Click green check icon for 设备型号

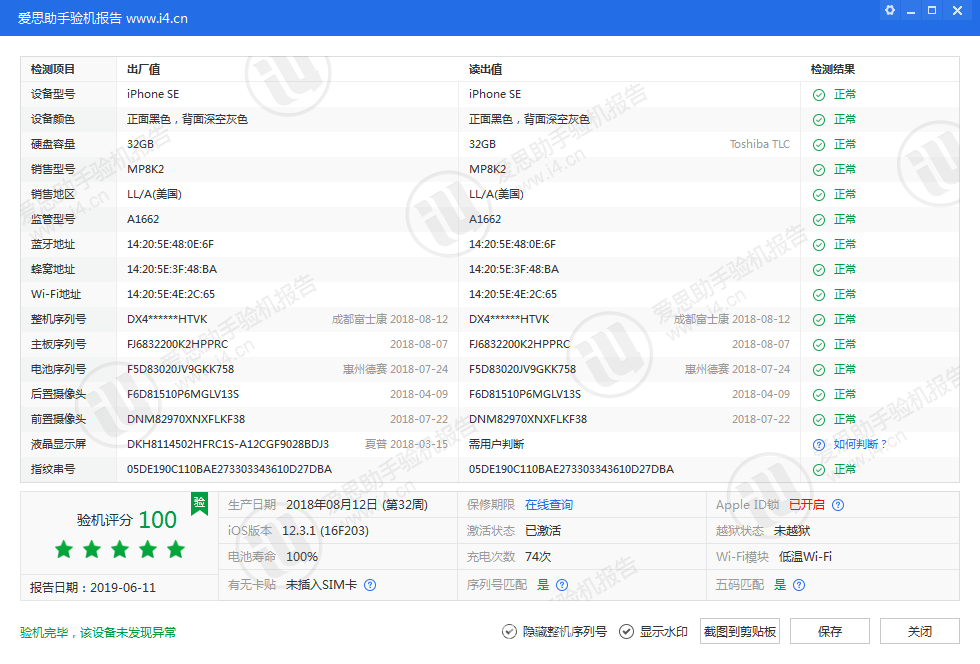pyautogui.click(x=819, y=94)
